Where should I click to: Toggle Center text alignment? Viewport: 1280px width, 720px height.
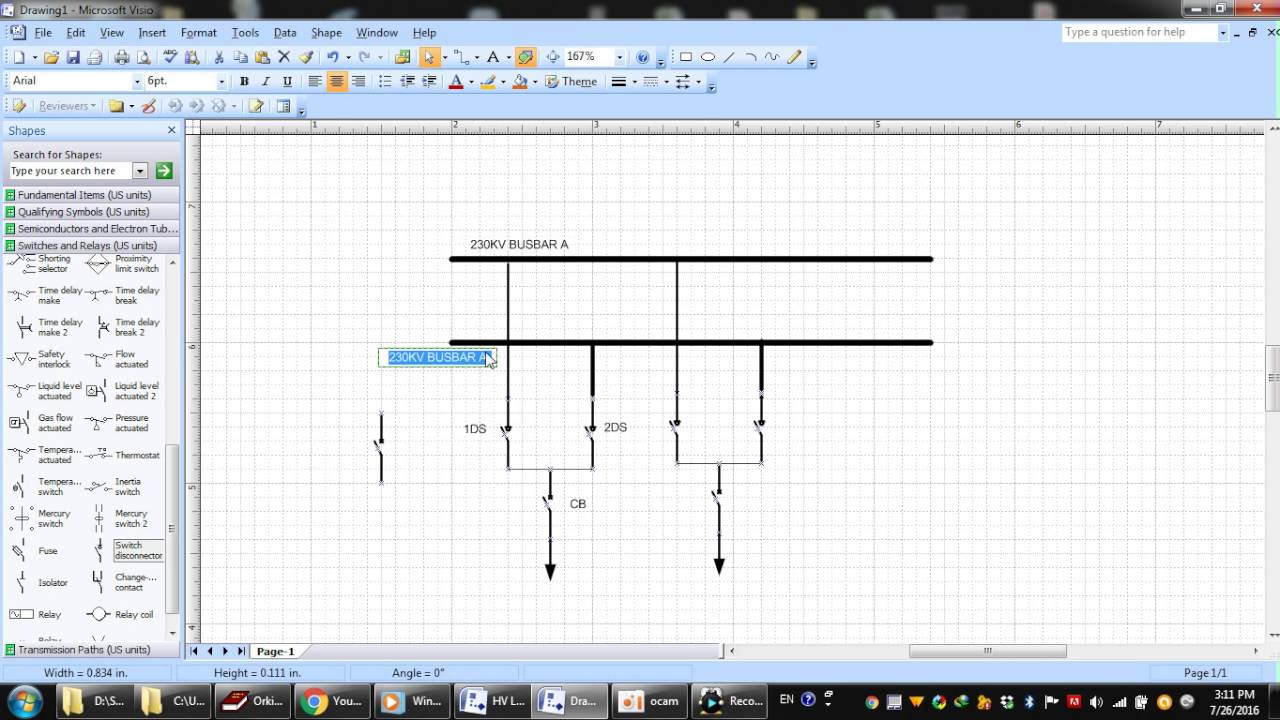pyautogui.click(x=337, y=82)
